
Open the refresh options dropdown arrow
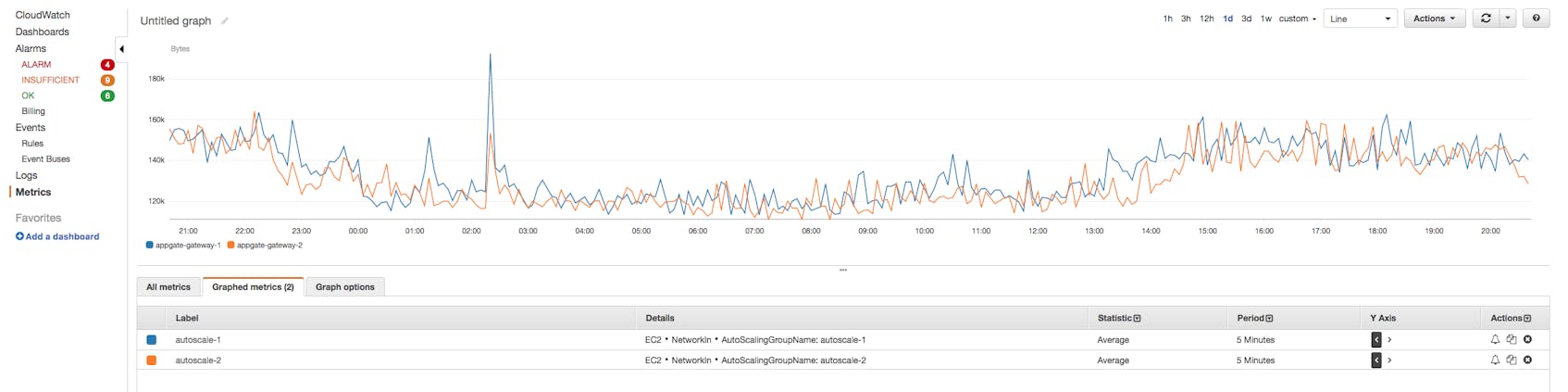[x=1508, y=19]
